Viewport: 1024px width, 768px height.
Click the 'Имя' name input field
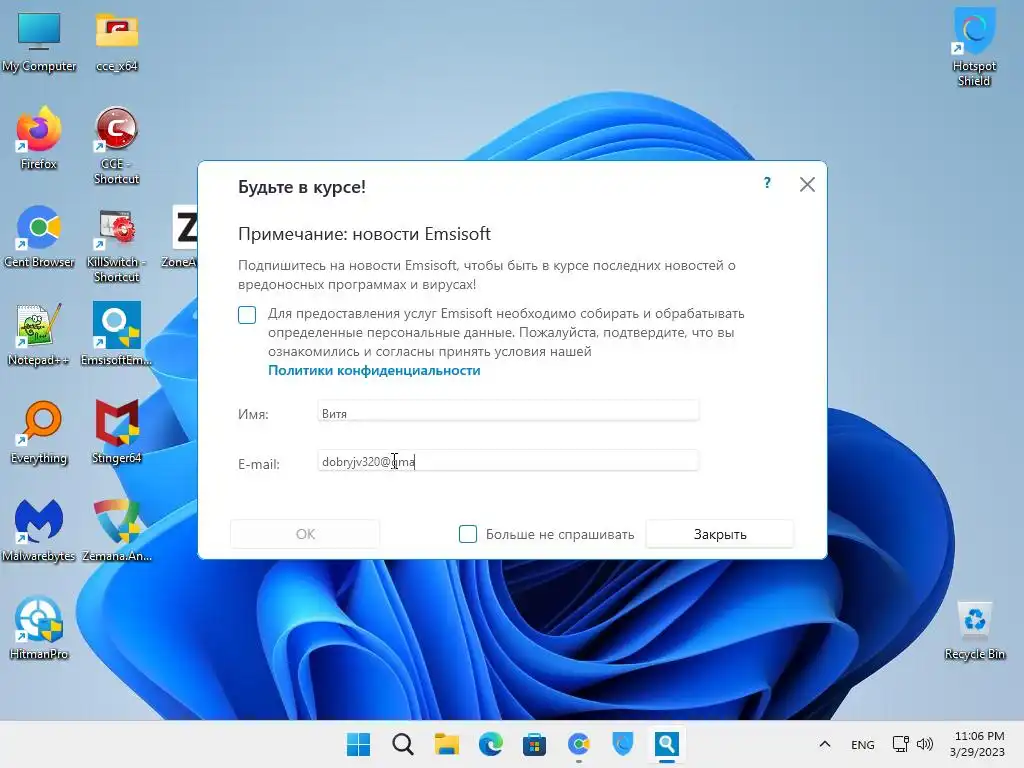point(508,412)
